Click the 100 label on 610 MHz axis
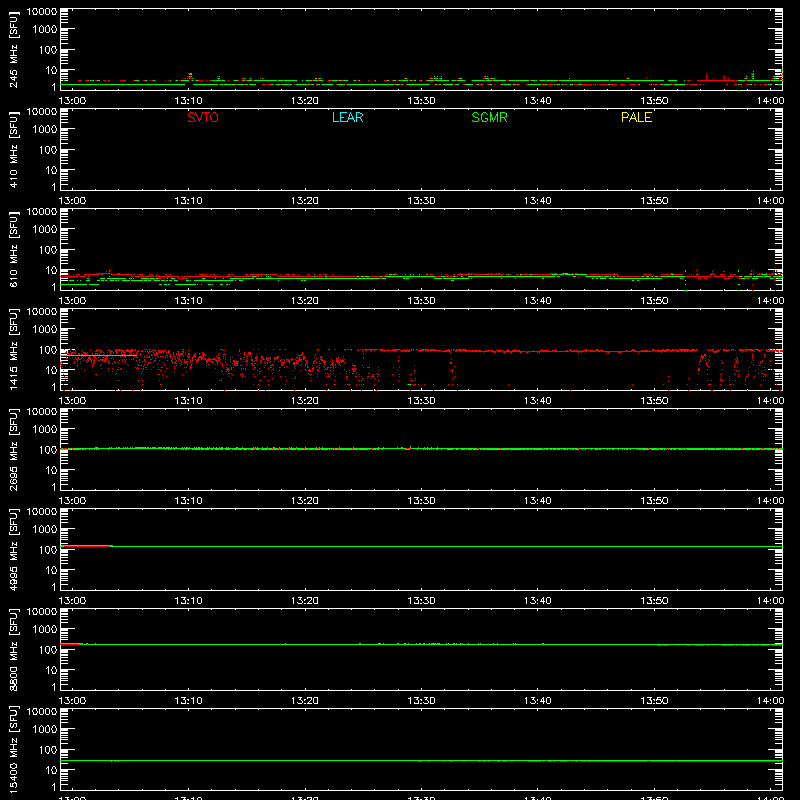This screenshot has height=800, width=800. (x=48, y=250)
